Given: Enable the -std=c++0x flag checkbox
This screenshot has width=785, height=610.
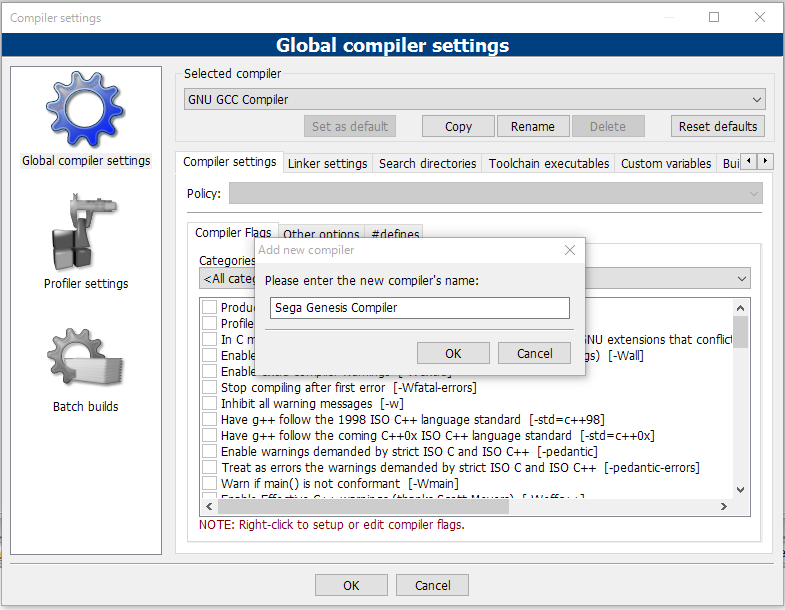Looking at the screenshot, I should point(209,436).
